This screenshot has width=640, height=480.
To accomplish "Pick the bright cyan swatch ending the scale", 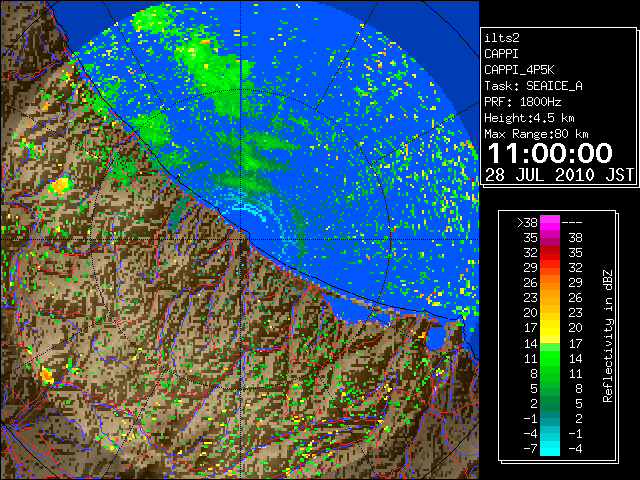I will coord(550,448).
